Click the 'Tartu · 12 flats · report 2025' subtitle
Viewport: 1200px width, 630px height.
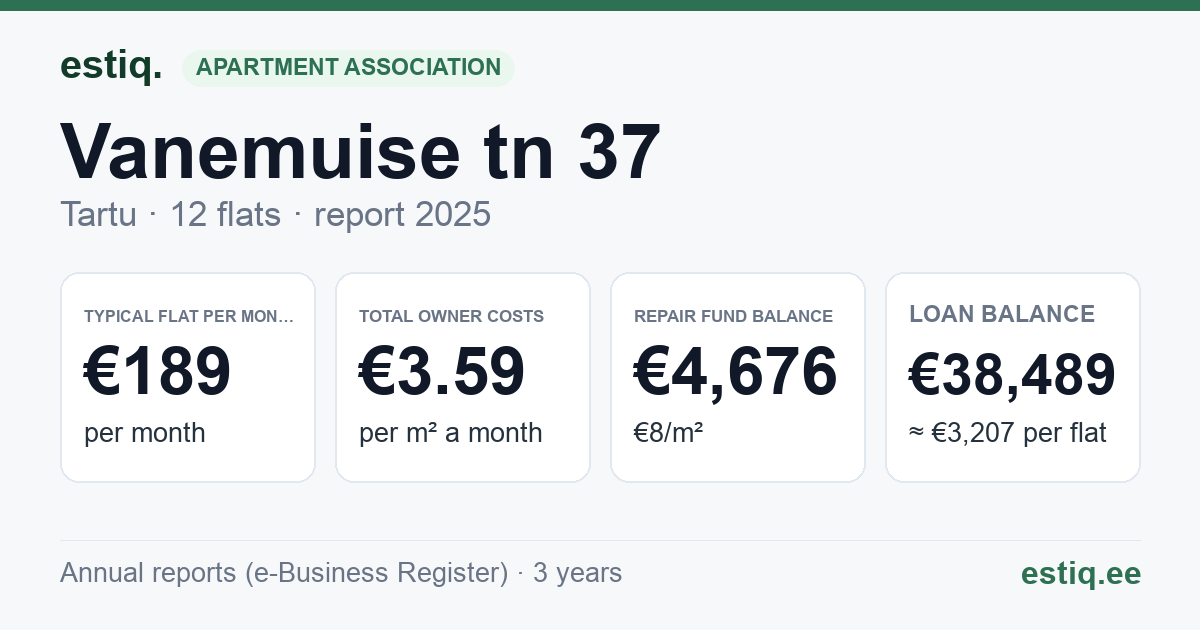275,214
